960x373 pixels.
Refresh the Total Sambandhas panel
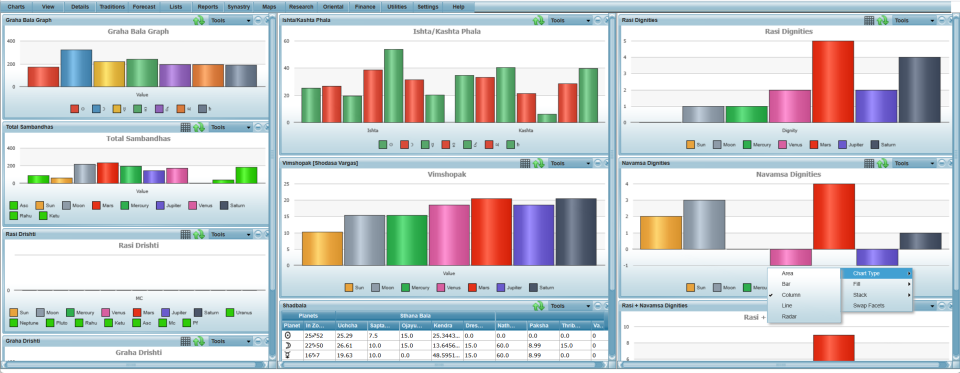(199, 127)
